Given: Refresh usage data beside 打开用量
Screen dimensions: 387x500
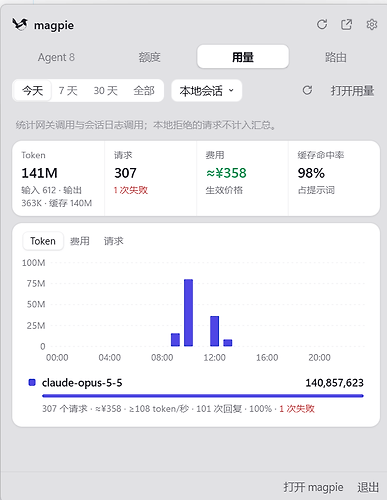Looking at the screenshot, I should [x=307, y=90].
